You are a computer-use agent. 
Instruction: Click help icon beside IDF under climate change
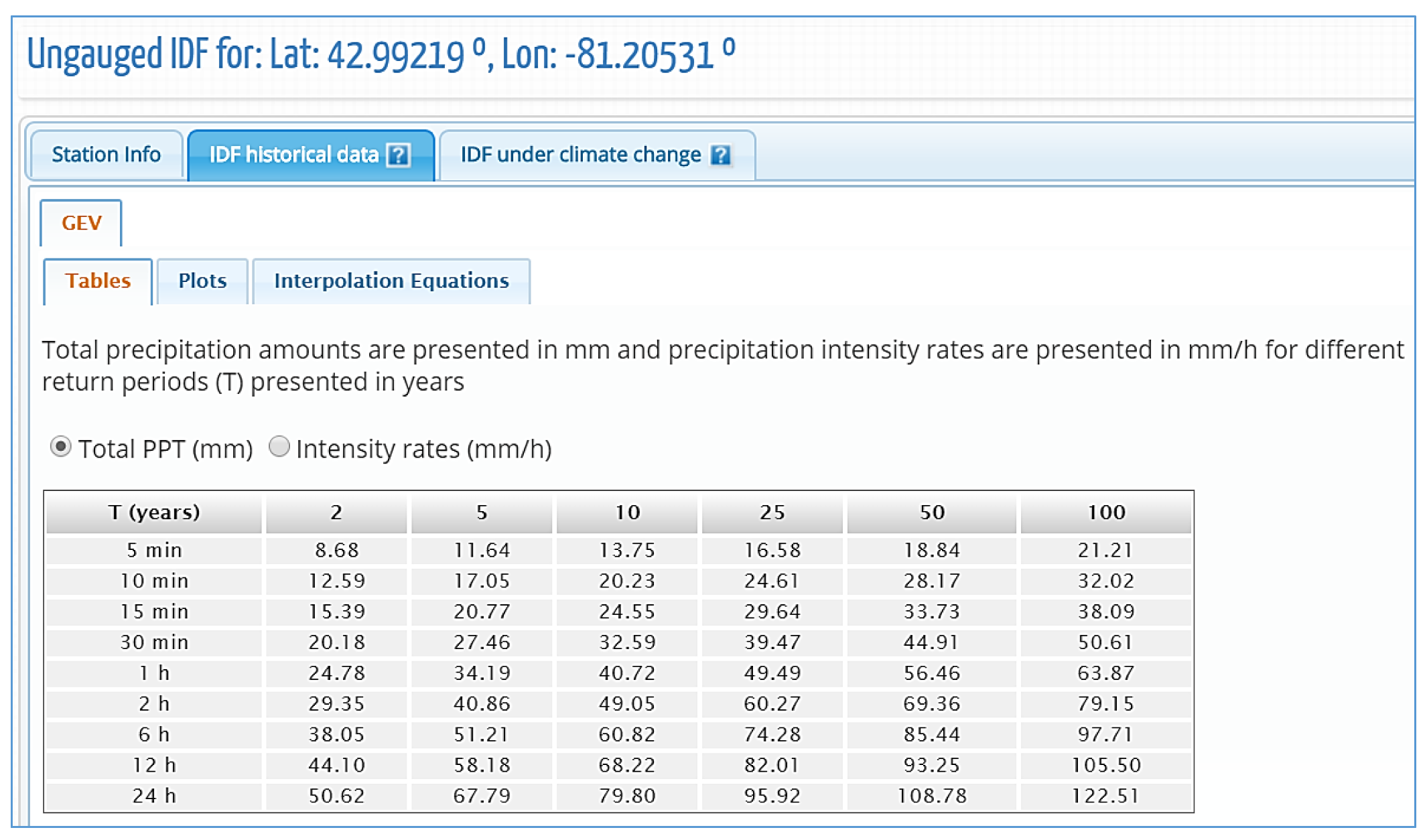[x=720, y=155]
